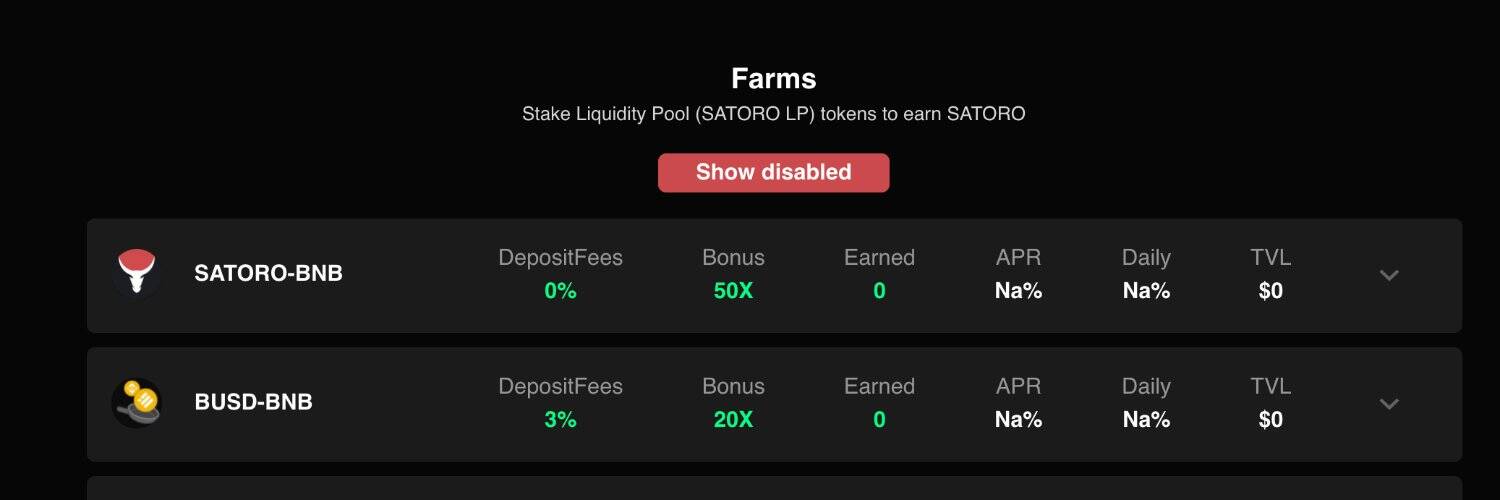Click the BUSD-BNB farm token icon
Image resolution: width=1500 pixels, height=500 pixels.
(x=137, y=402)
